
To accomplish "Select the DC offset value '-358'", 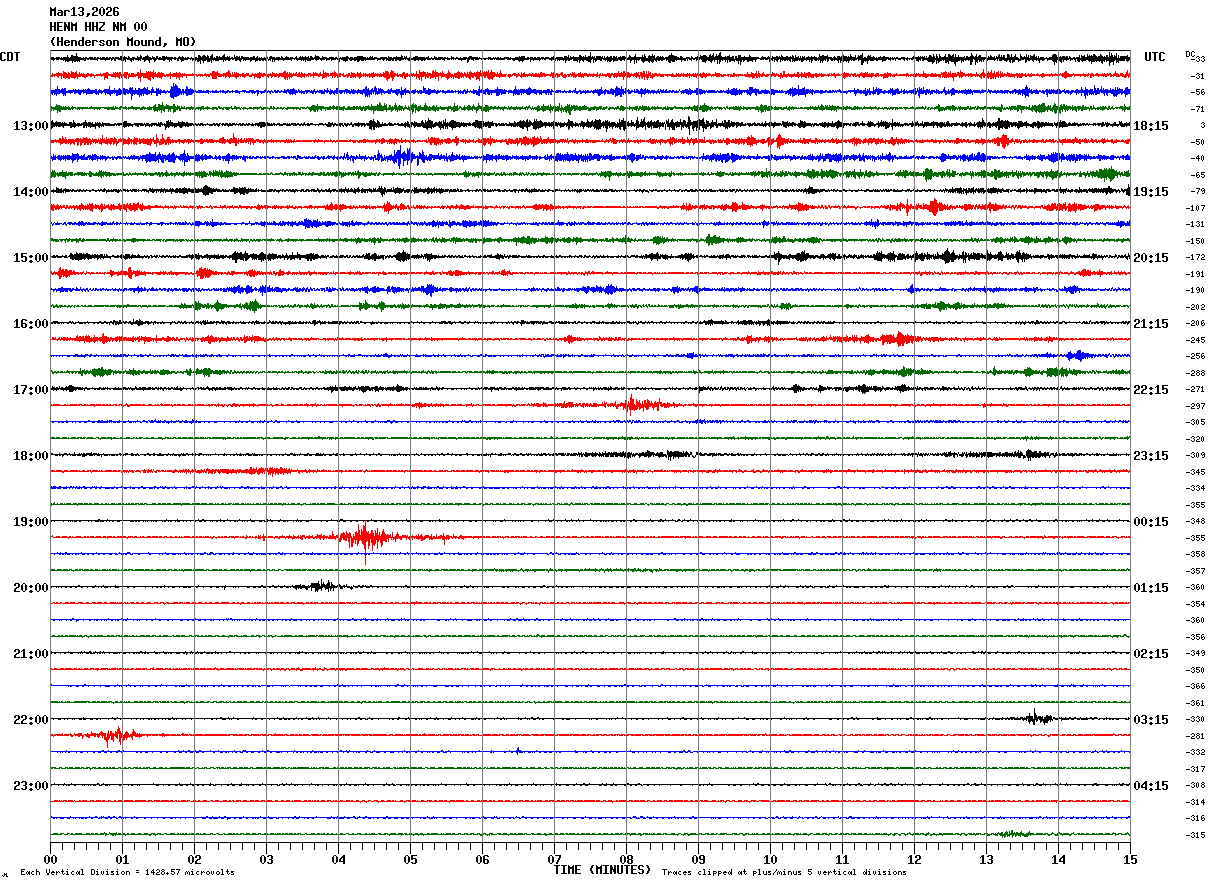I will (x=1195, y=554).
